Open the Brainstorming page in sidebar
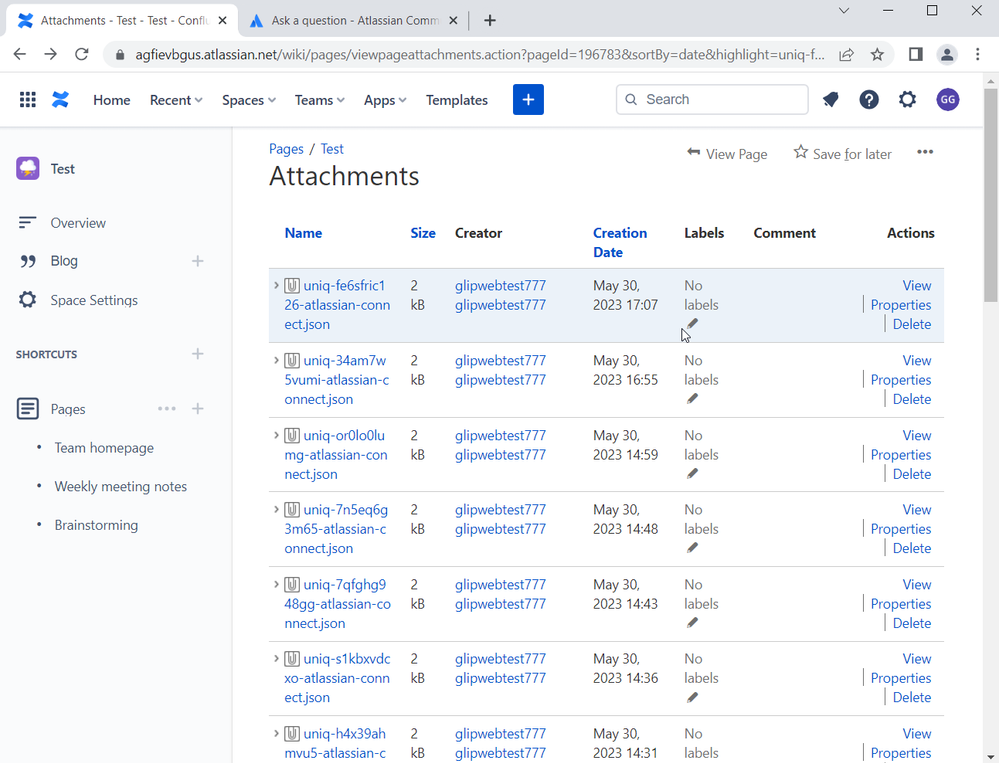This screenshot has height=763, width=999. point(96,525)
